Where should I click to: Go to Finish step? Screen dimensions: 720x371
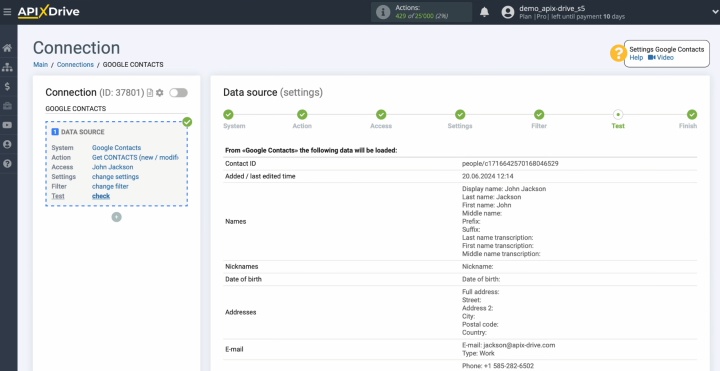(692, 115)
